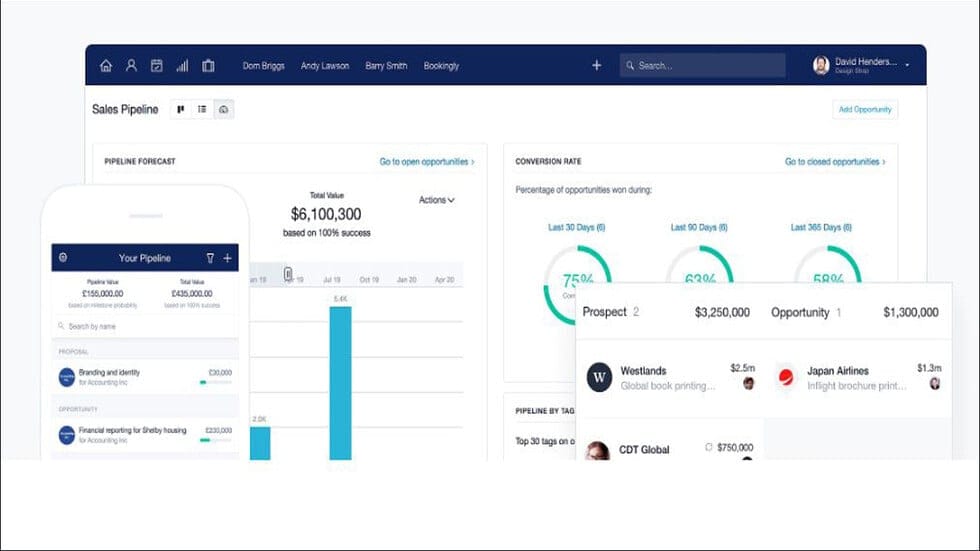980x551 pixels.
Task: Open the Japan Airlines opportunity card
Action: [x=858, y=378]
